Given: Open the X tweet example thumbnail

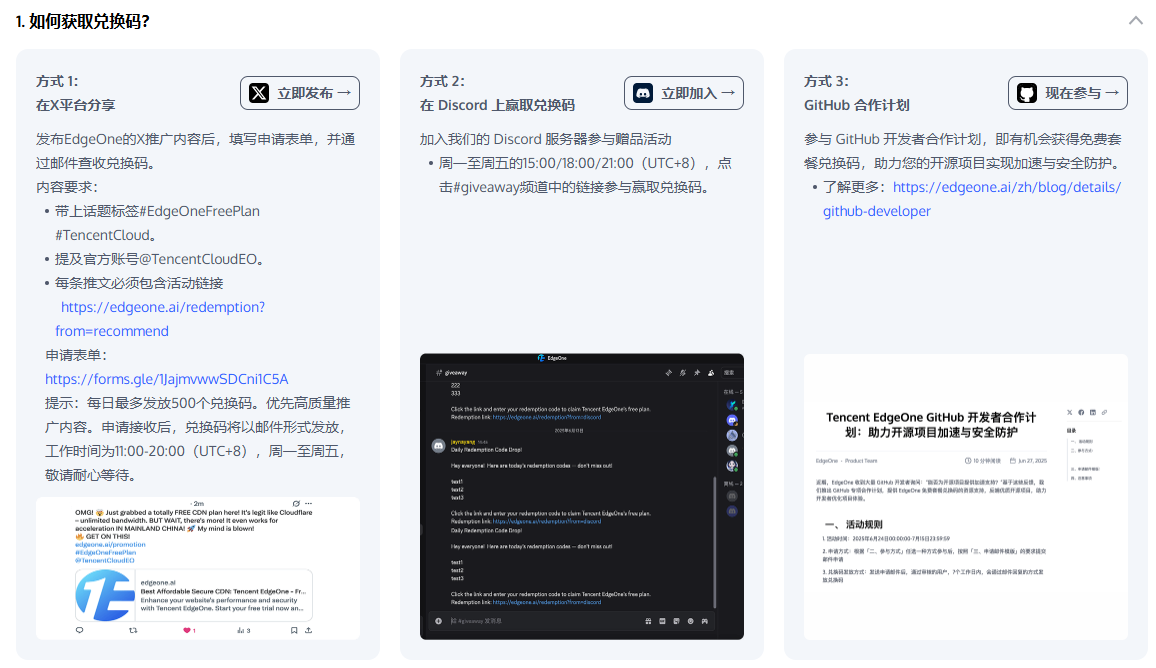Looking at the screenshot, I should pos(198,568).
